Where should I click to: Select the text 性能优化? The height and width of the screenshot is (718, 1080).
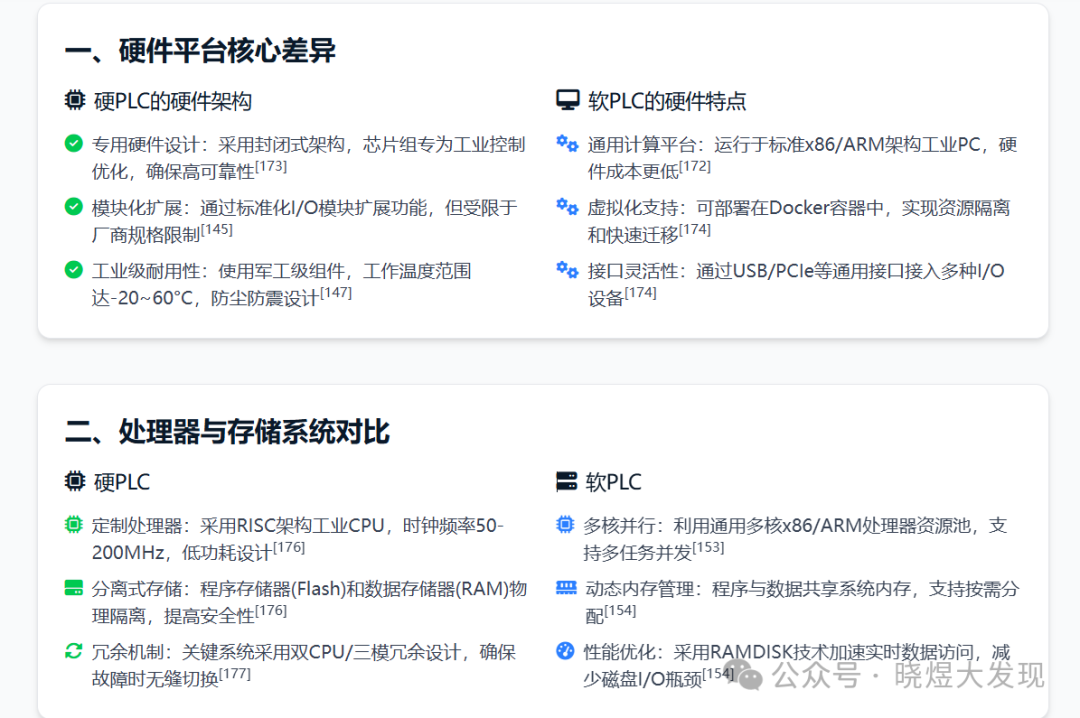pos(619,653)
